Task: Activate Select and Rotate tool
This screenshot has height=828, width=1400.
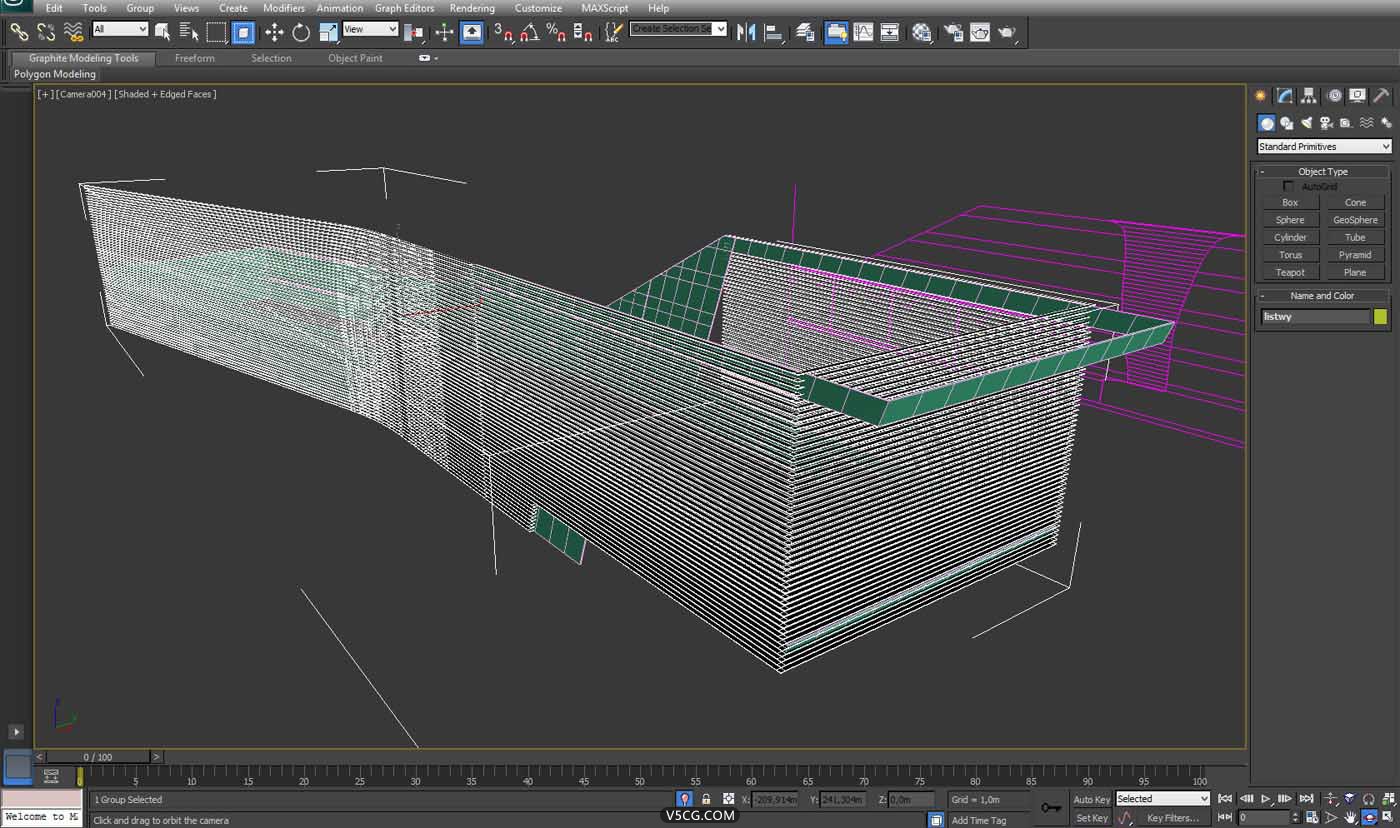Action: 301,32
